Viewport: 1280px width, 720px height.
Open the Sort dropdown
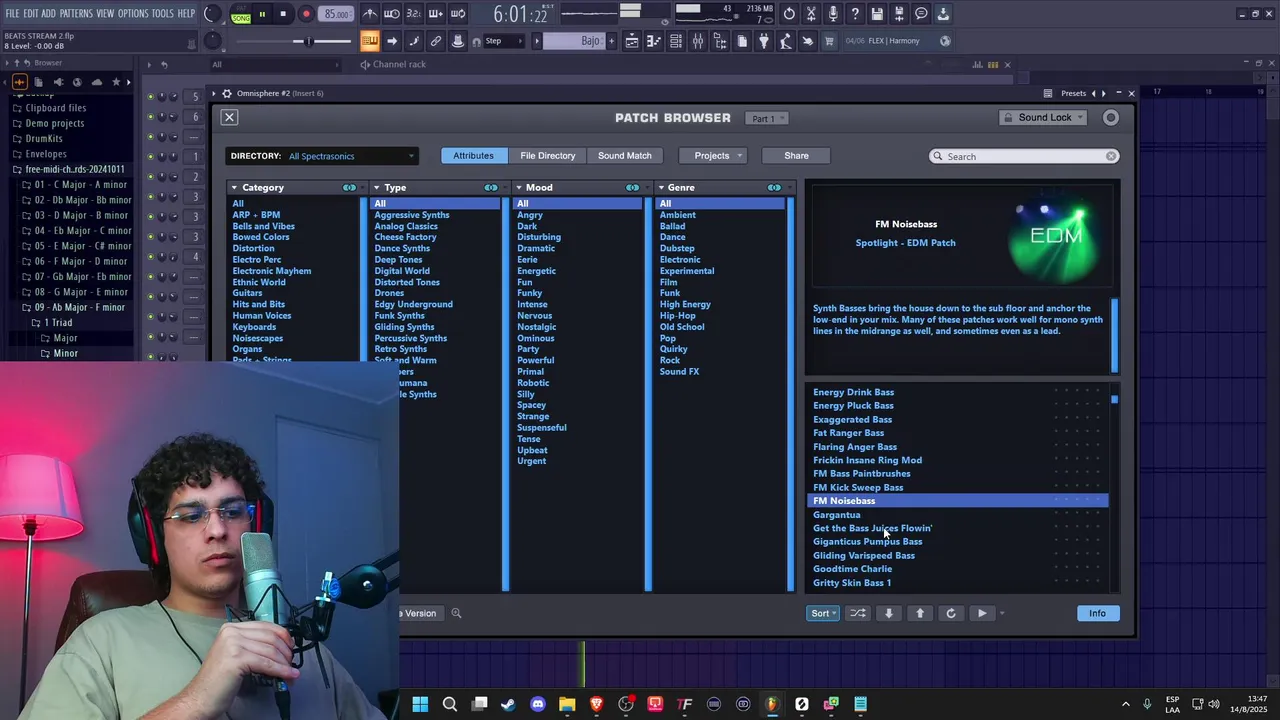pos(823,613)
